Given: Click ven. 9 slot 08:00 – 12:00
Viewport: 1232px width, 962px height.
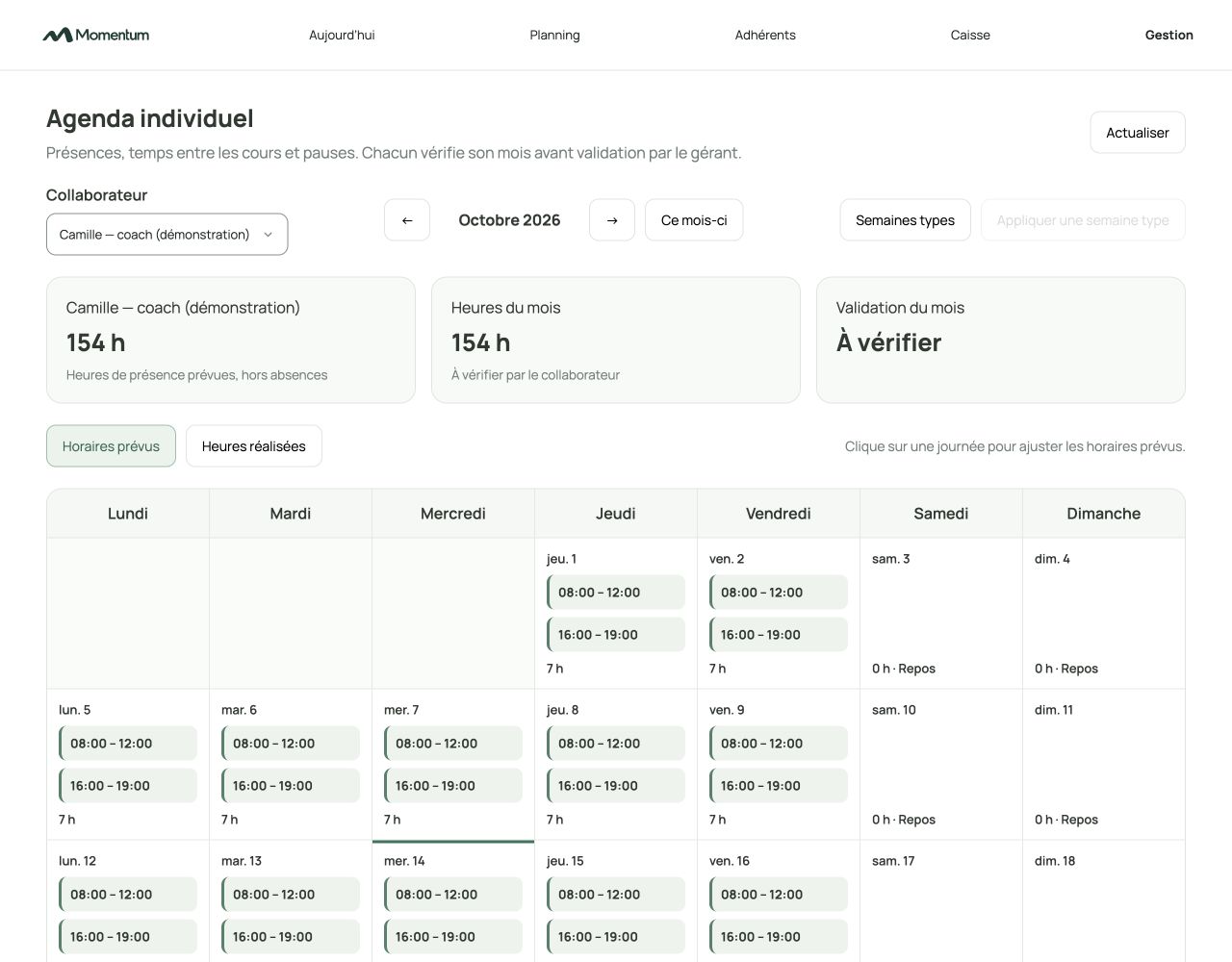Looking at the screenshot, I should click(x=779, y=744).
